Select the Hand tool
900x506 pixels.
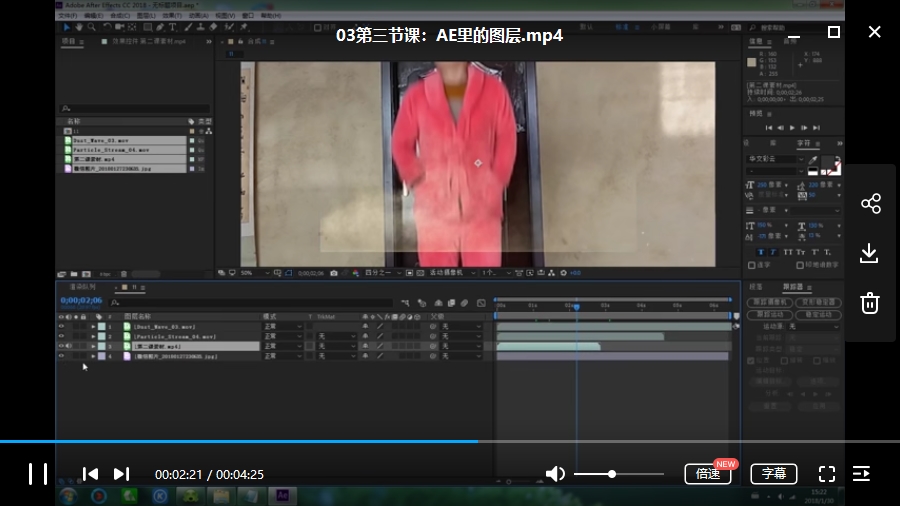(79, 27)
